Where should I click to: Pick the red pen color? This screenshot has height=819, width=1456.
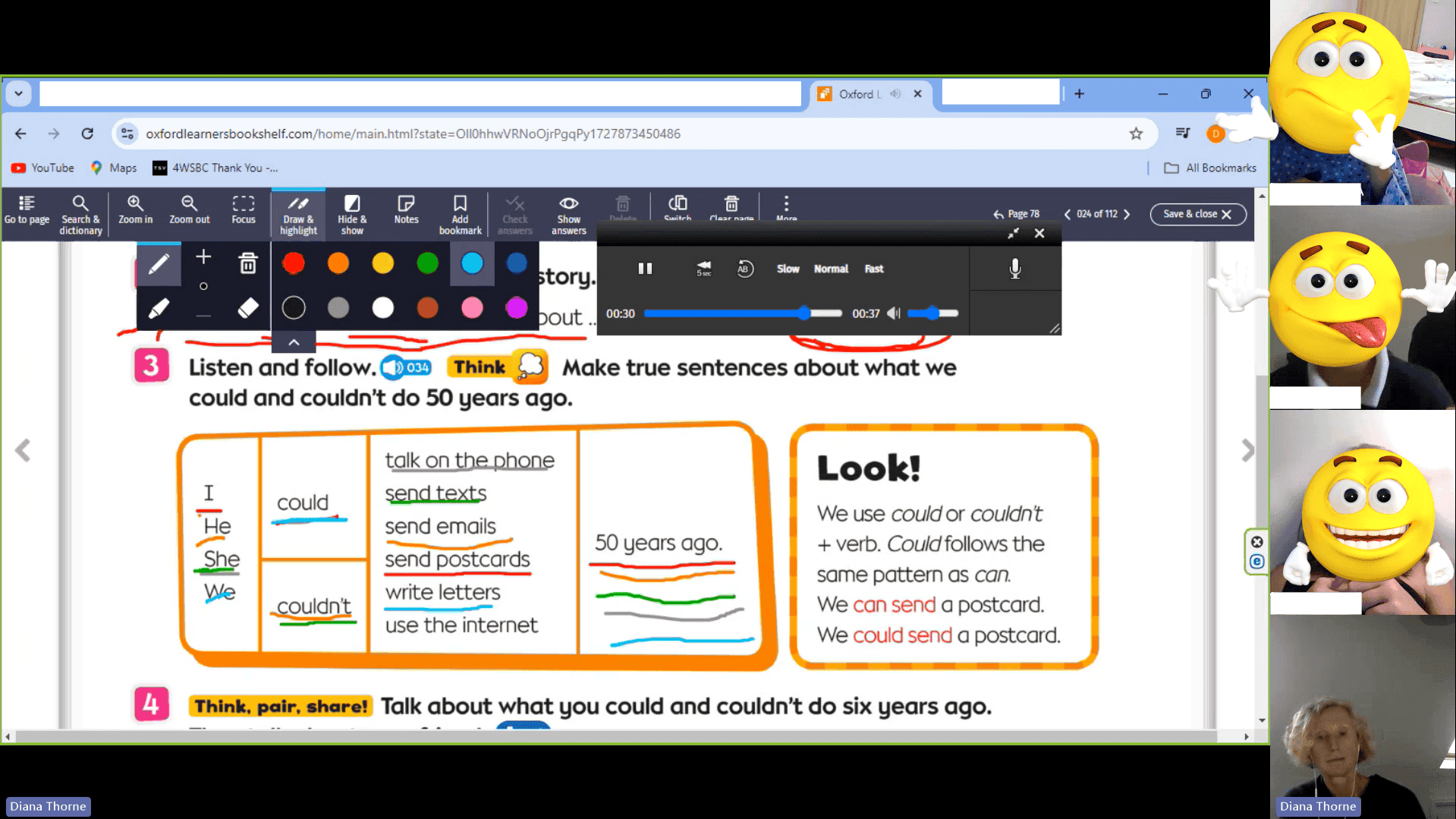[294, 263]
